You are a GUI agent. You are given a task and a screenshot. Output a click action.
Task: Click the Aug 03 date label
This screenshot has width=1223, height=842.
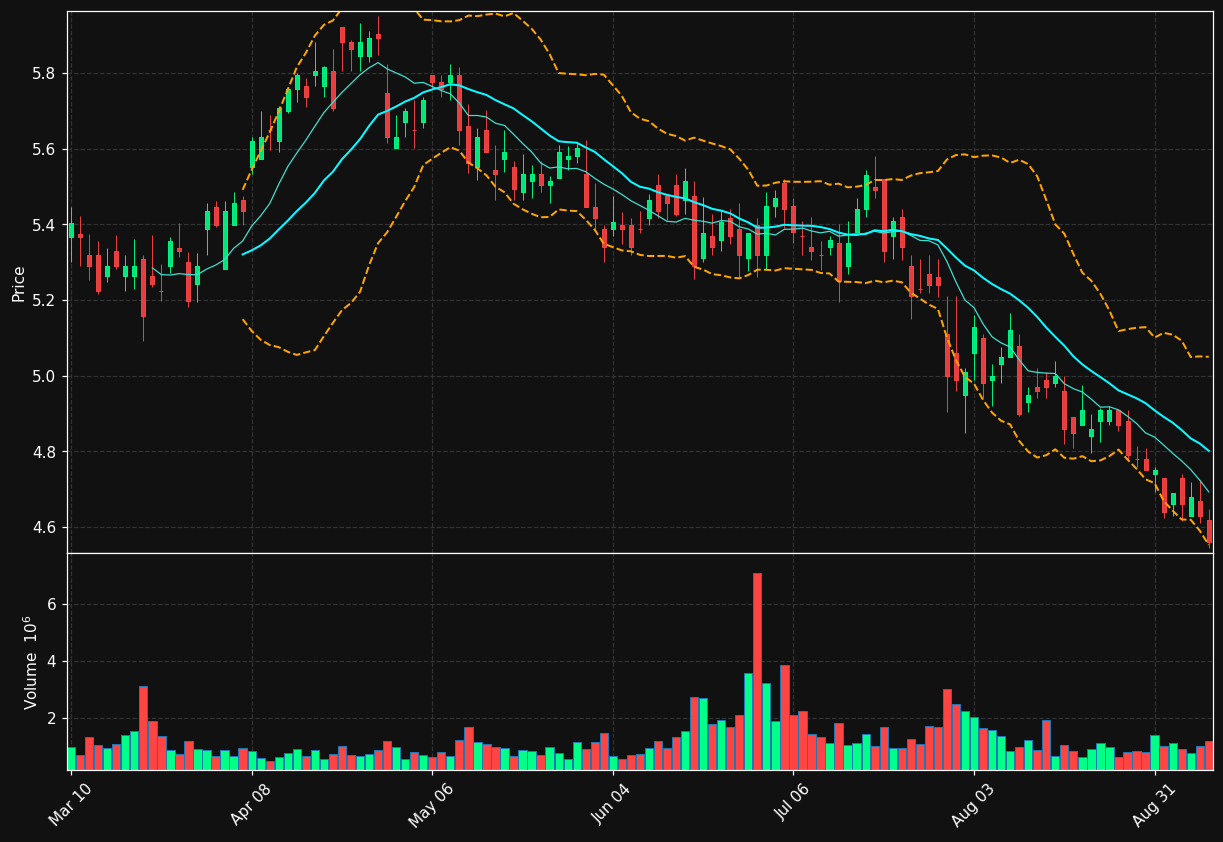974,804
